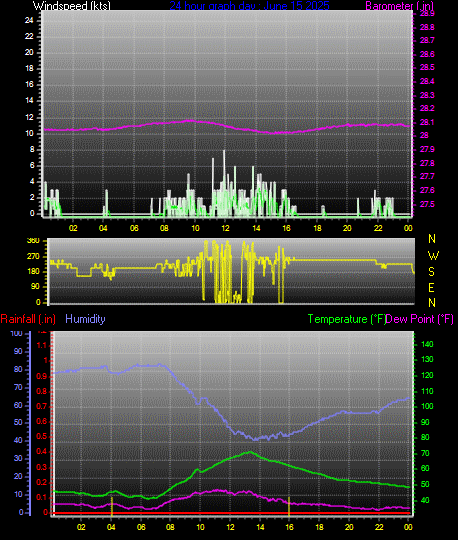Click the Barometer (.in) axis label

[x=399, y=6]
